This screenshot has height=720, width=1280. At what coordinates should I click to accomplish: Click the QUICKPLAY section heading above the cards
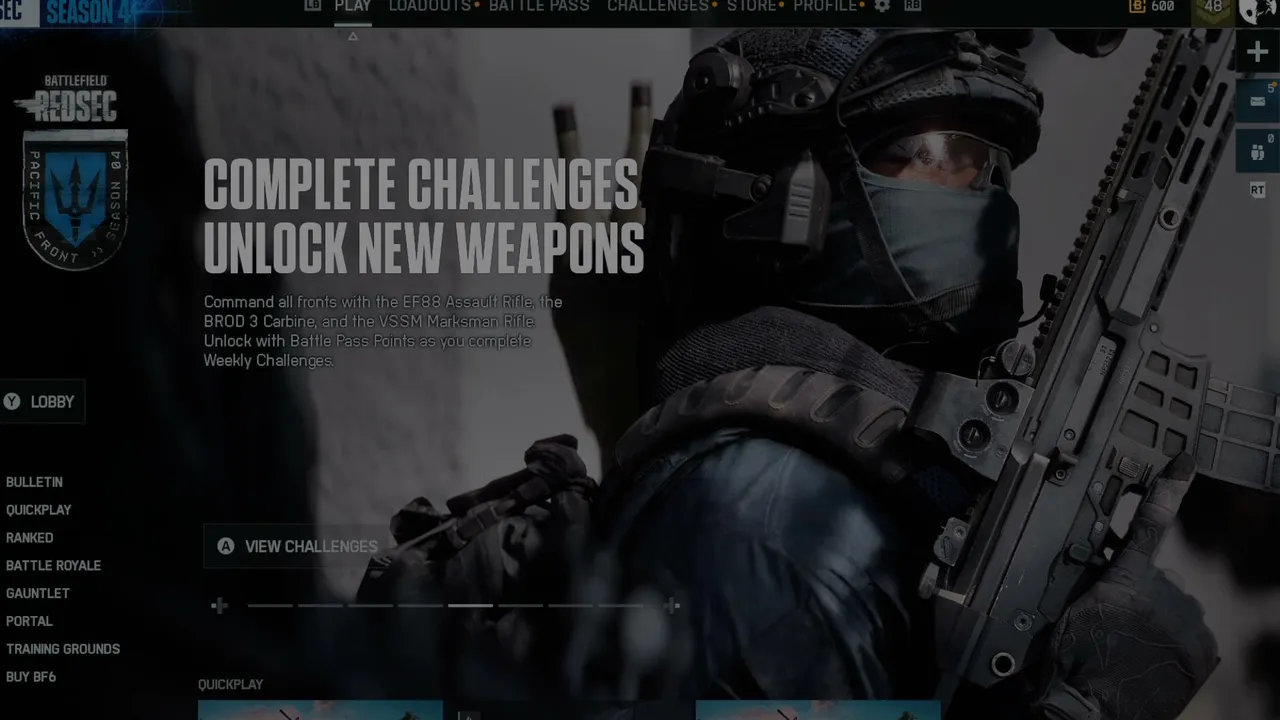[x=230, y=685]
